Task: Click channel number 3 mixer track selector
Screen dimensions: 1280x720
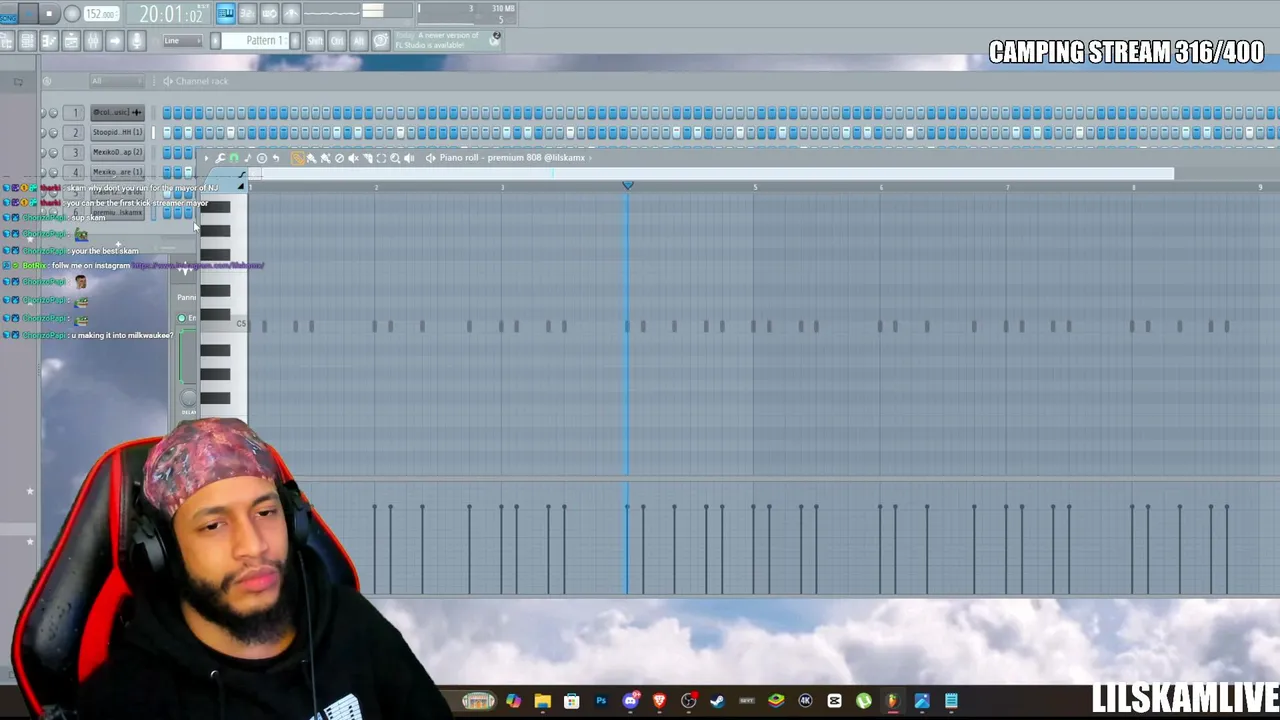Action: (x=75, y=152)
